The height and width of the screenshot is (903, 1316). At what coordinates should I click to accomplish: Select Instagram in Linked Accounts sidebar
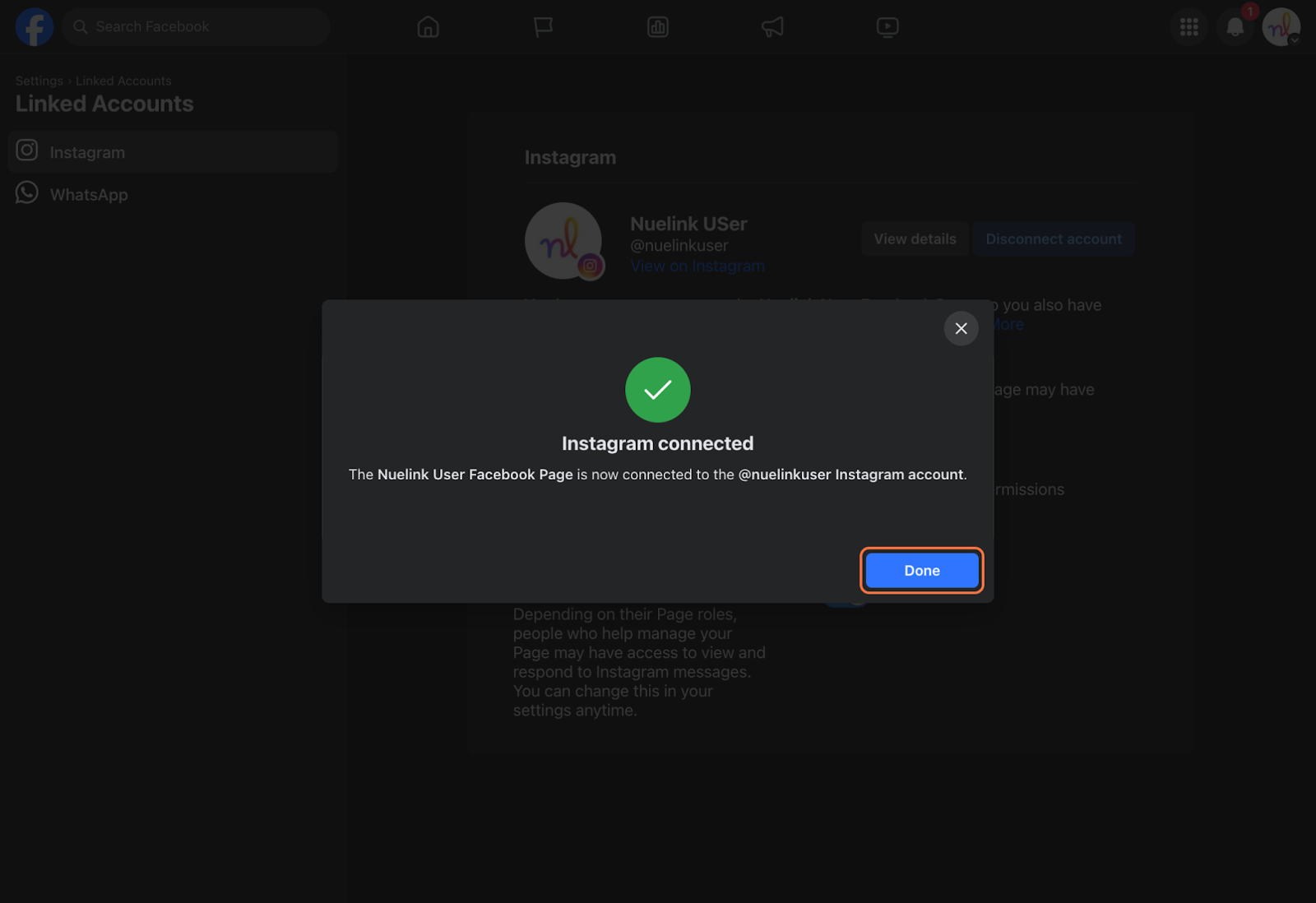[173, 152]
